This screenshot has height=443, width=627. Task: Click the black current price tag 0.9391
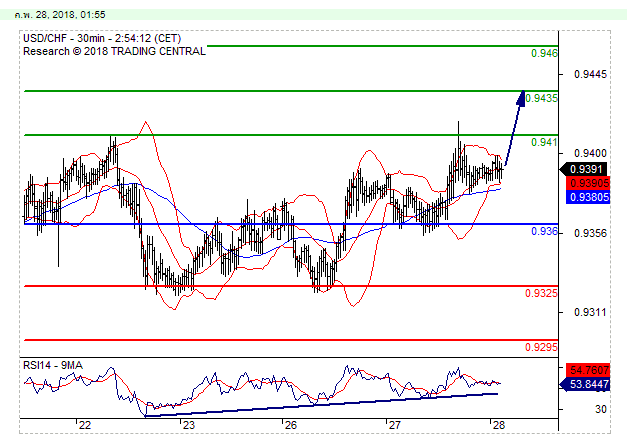pyautogui.click(x=584, y=169)
